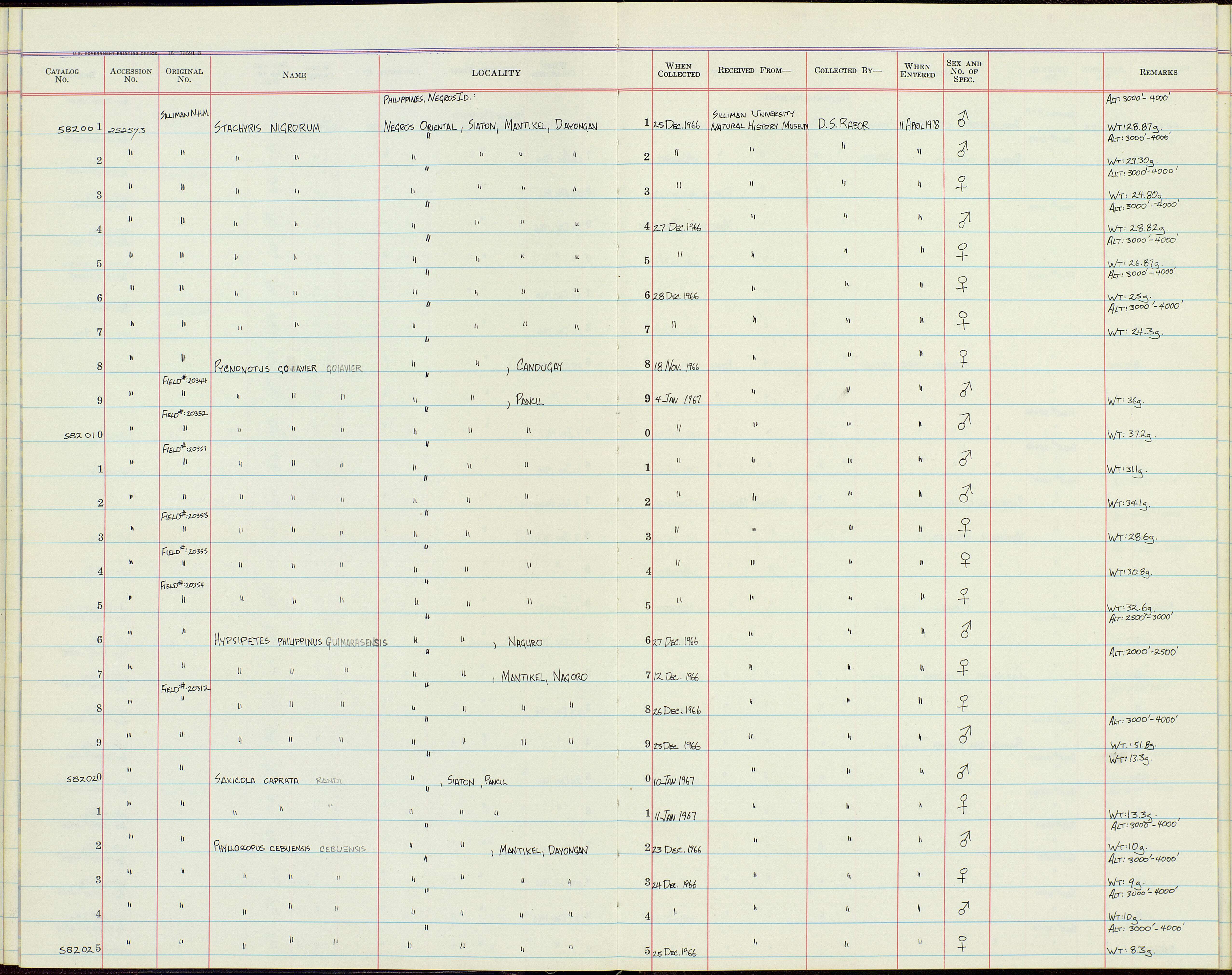Click remark 'WT: 34.1g.'
Screen dimensions: 1232x975
pyautogui.click(x=1129, y=504)
